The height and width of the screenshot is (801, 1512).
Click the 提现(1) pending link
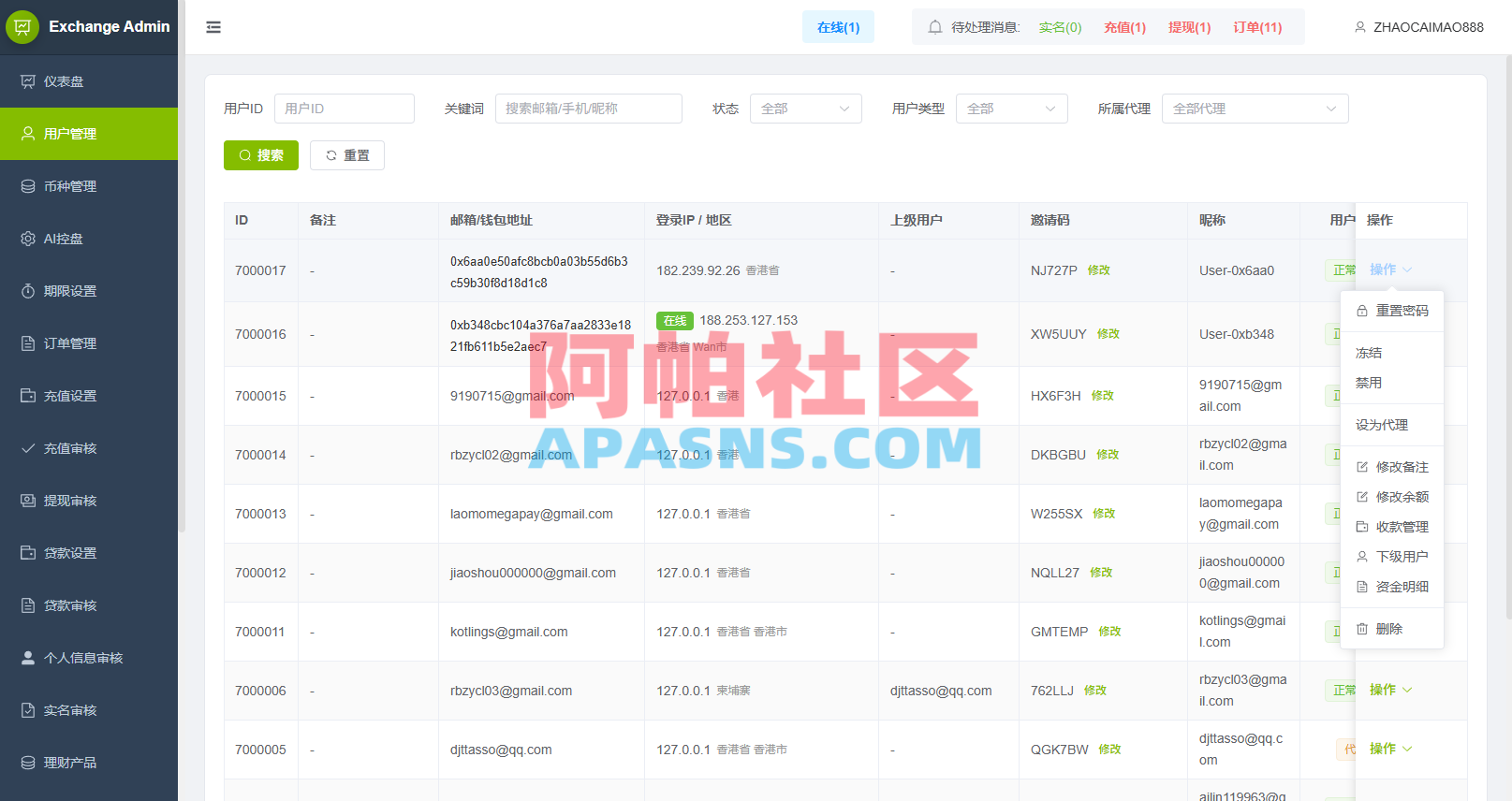[1189, 27]
